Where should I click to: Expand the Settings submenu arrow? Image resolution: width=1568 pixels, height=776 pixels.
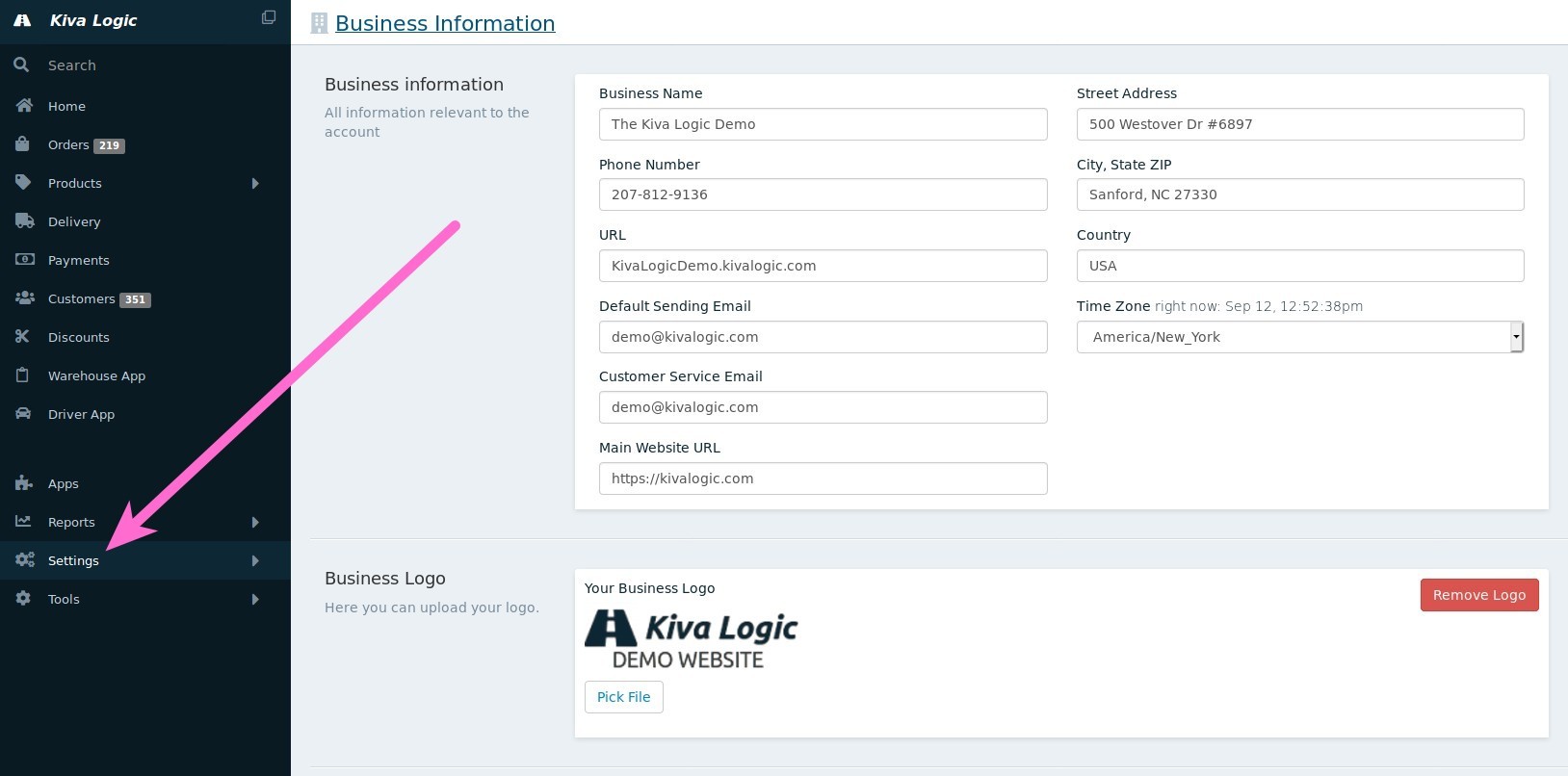tap(255, 560)
